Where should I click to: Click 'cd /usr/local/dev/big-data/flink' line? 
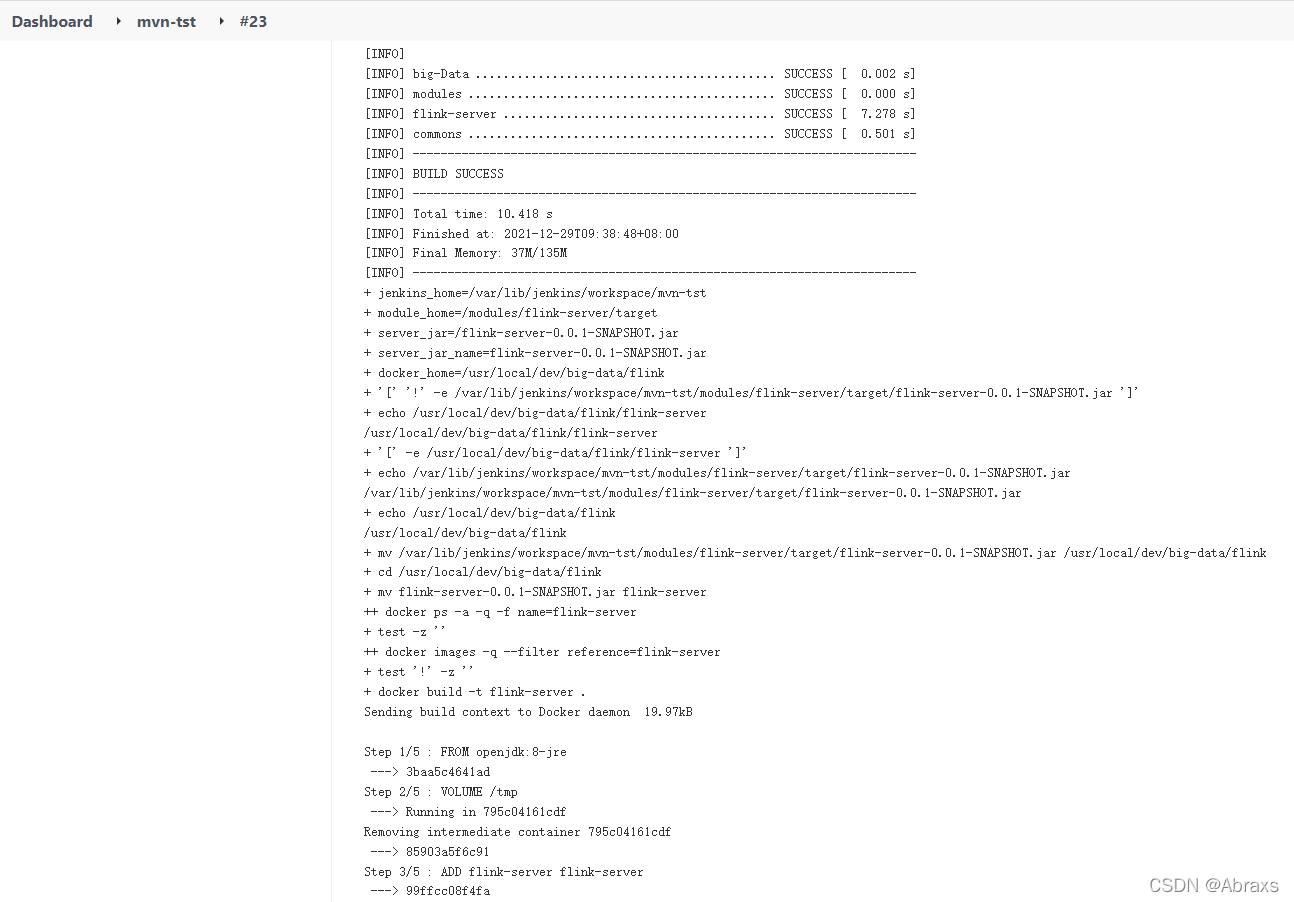tap(483, 572)
